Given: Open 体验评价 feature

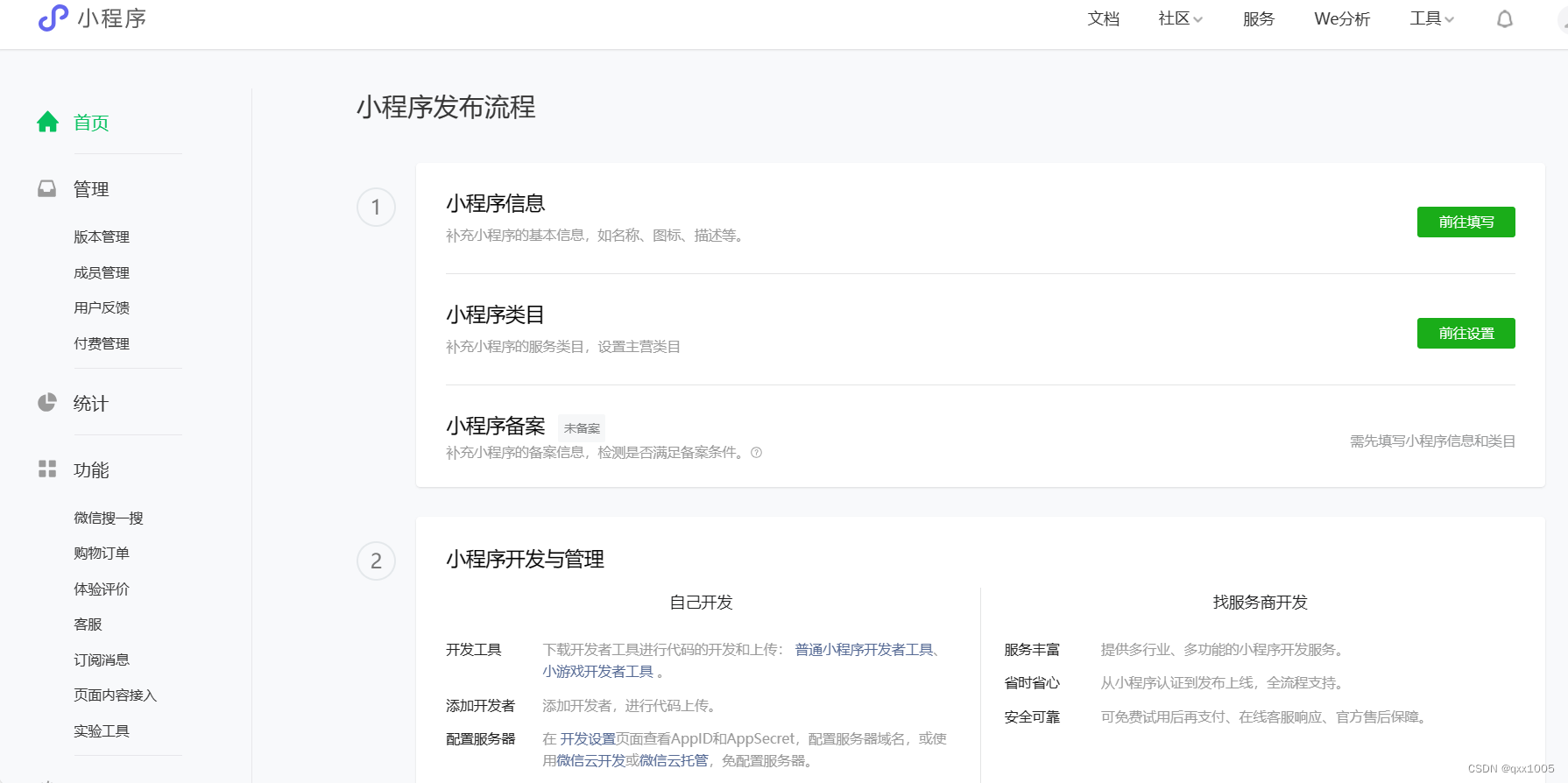Looking at the screenshot, I should [x=102, y=589].
